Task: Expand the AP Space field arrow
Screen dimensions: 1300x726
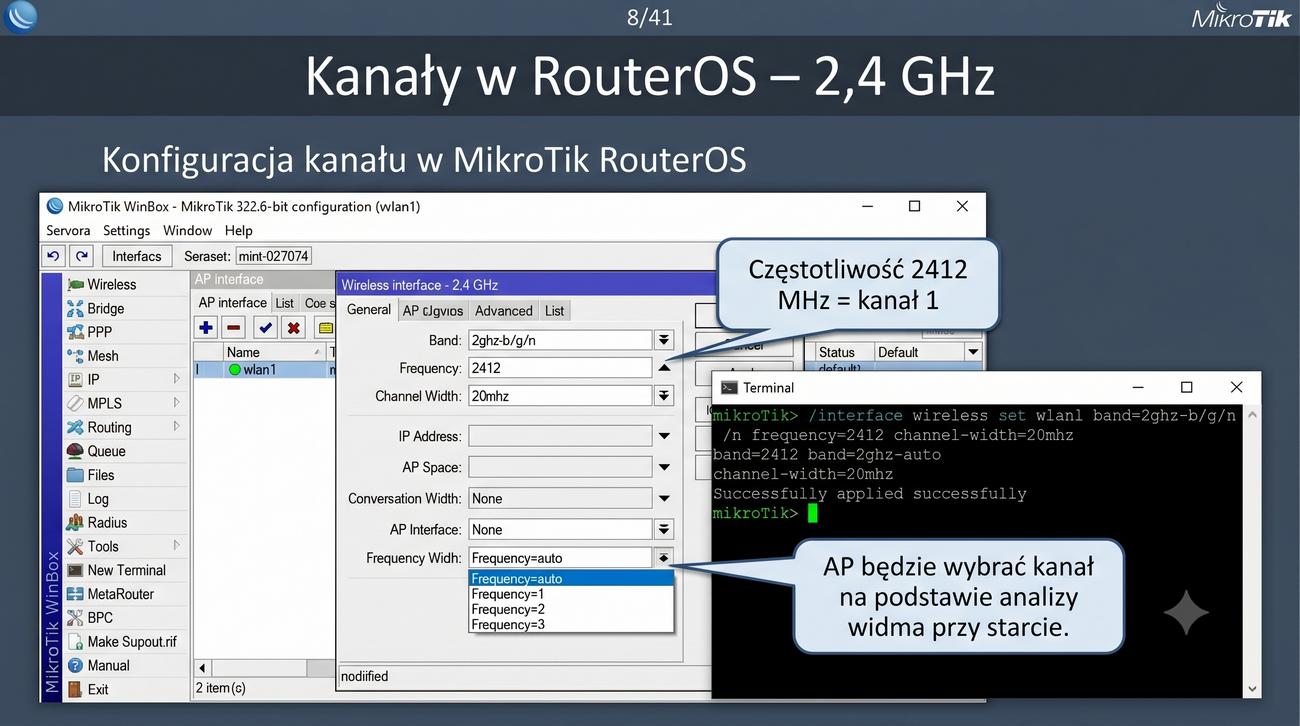Action: pos(664,467)
